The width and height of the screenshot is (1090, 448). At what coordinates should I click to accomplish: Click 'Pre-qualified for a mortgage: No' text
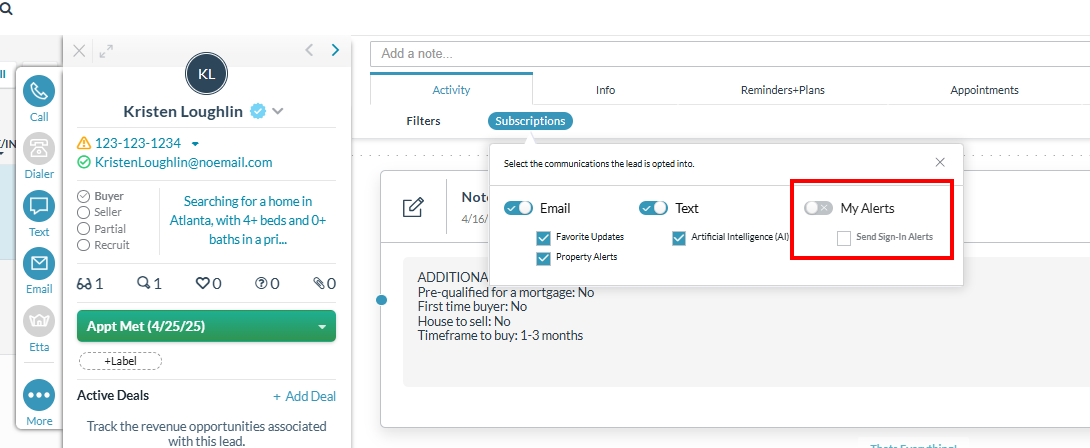(x=506, y=292)
